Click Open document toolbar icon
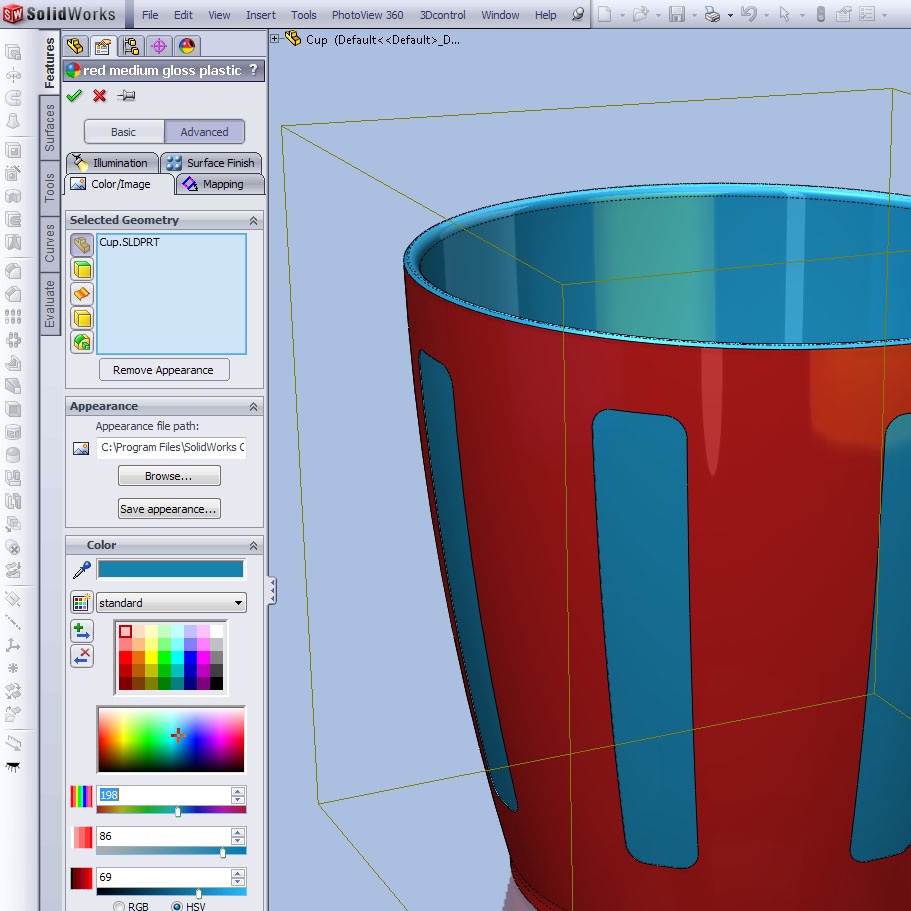This screenshot has height=911, width=911. pyautogui.click(x=640, y=14)
